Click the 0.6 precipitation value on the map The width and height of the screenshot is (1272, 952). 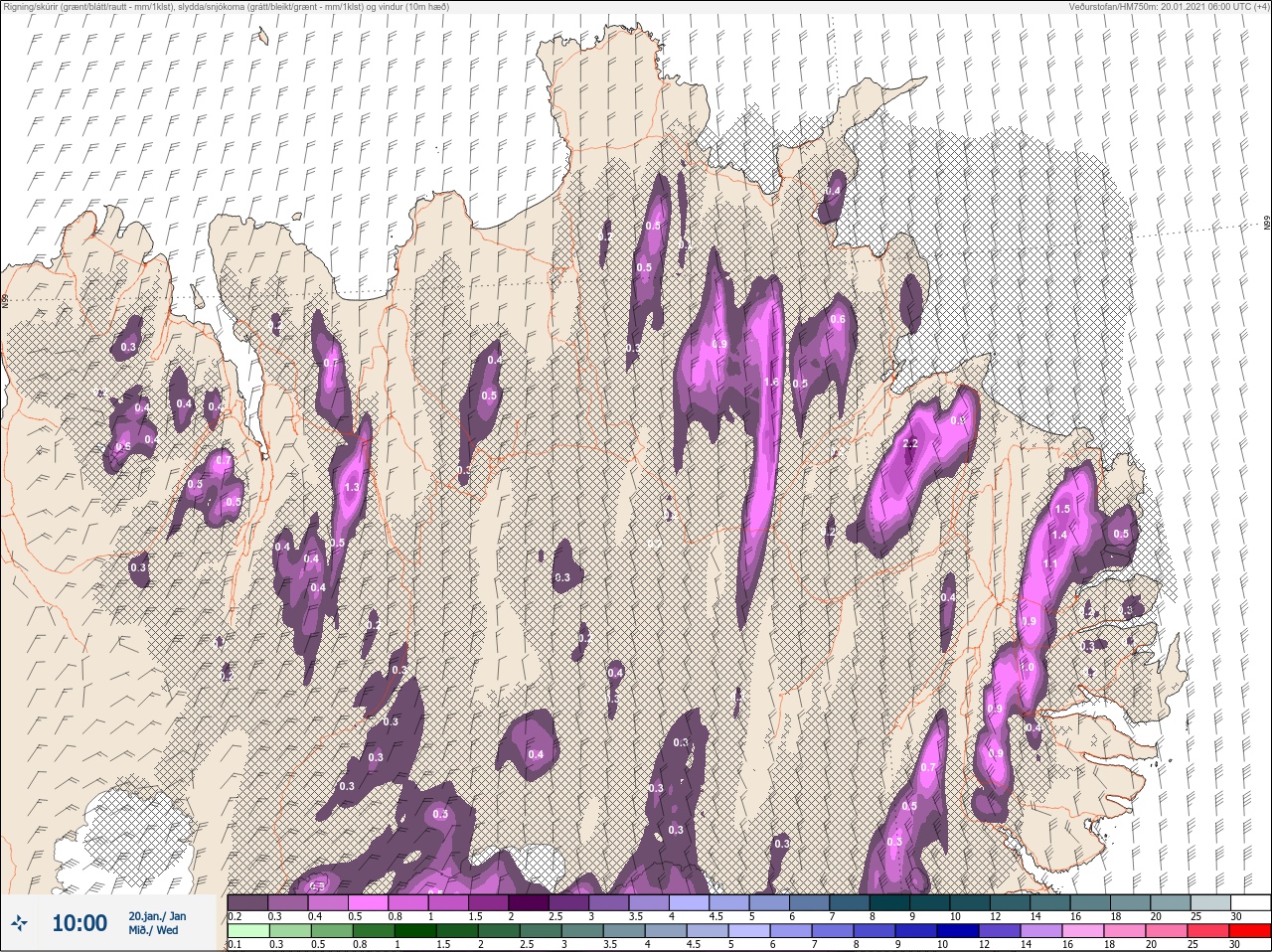[x=838, y=319]
